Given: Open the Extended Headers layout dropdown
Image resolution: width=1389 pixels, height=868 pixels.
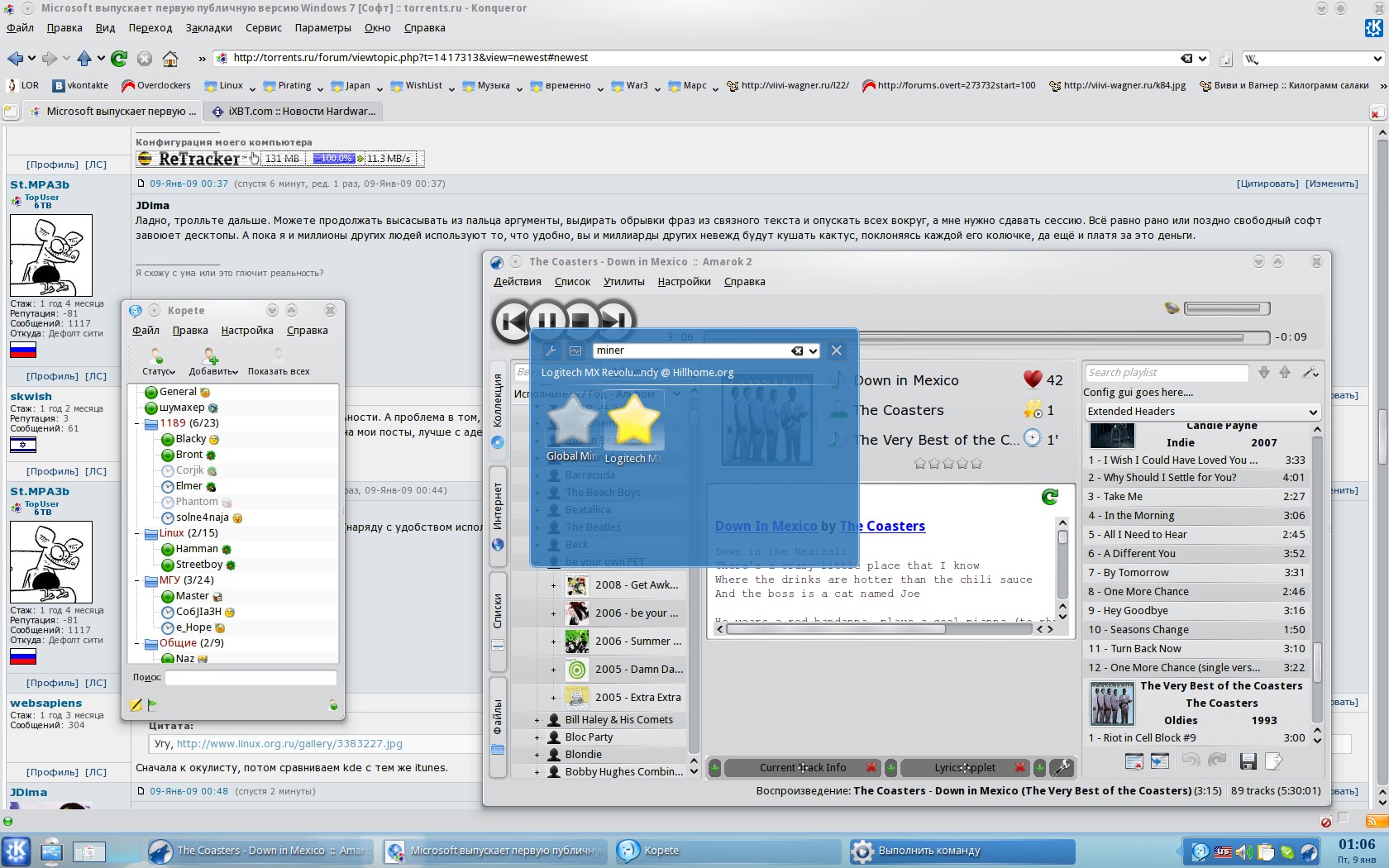Looking at the screenshot, I should [1202, 412].
